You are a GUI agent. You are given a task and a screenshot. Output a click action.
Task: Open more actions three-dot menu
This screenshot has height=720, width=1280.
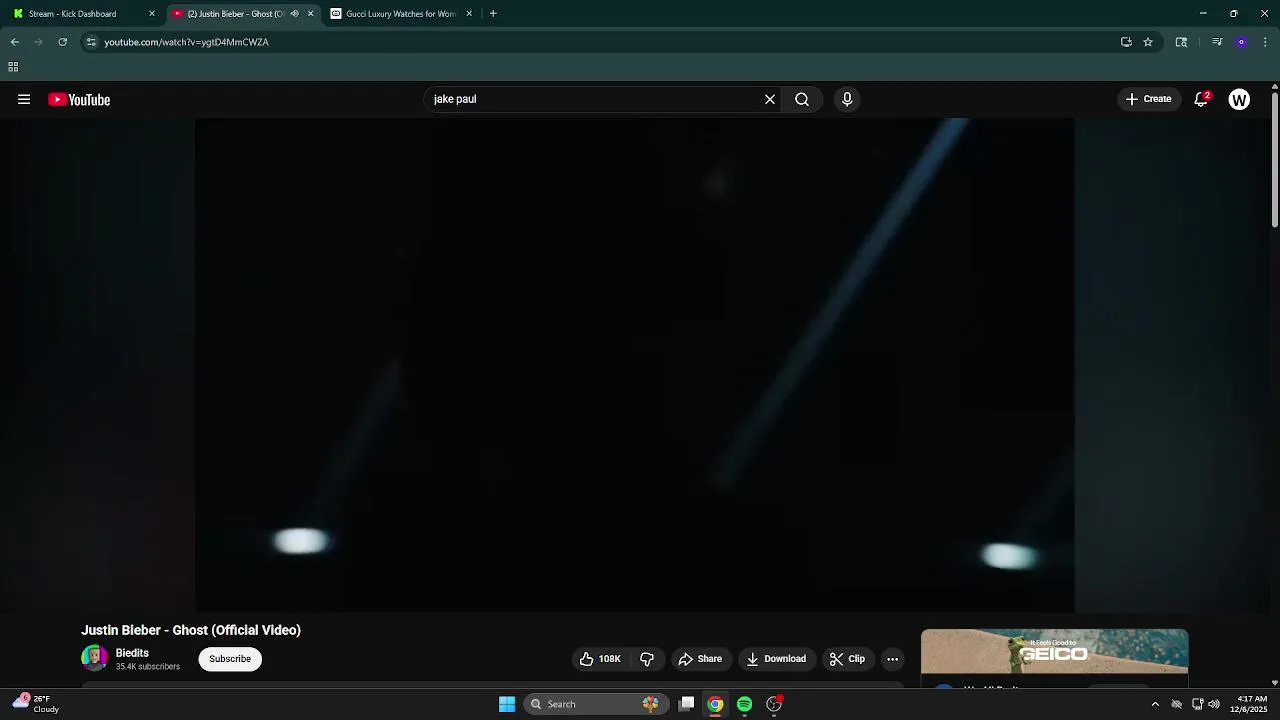892,659
